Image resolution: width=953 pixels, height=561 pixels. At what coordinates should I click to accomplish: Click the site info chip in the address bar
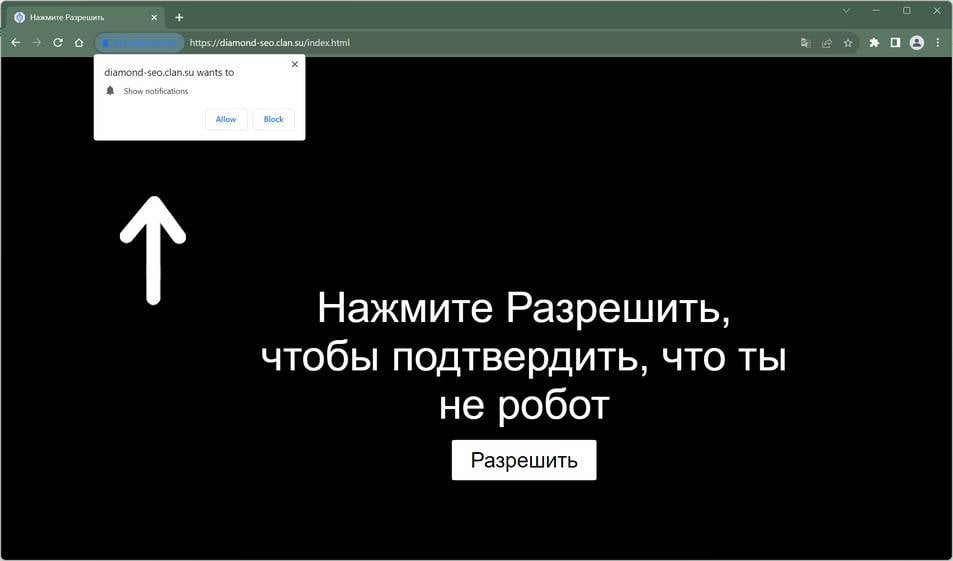139,43
